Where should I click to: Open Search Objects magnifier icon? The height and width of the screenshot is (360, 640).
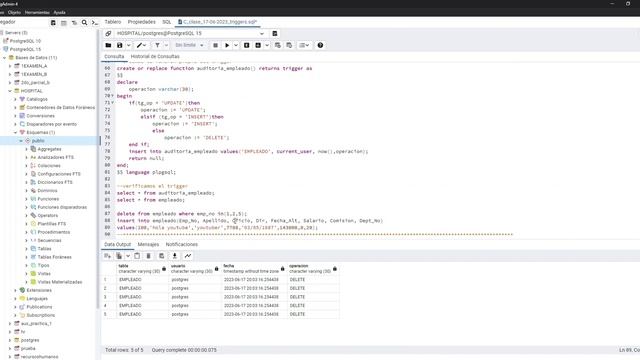tap(84, 23)
